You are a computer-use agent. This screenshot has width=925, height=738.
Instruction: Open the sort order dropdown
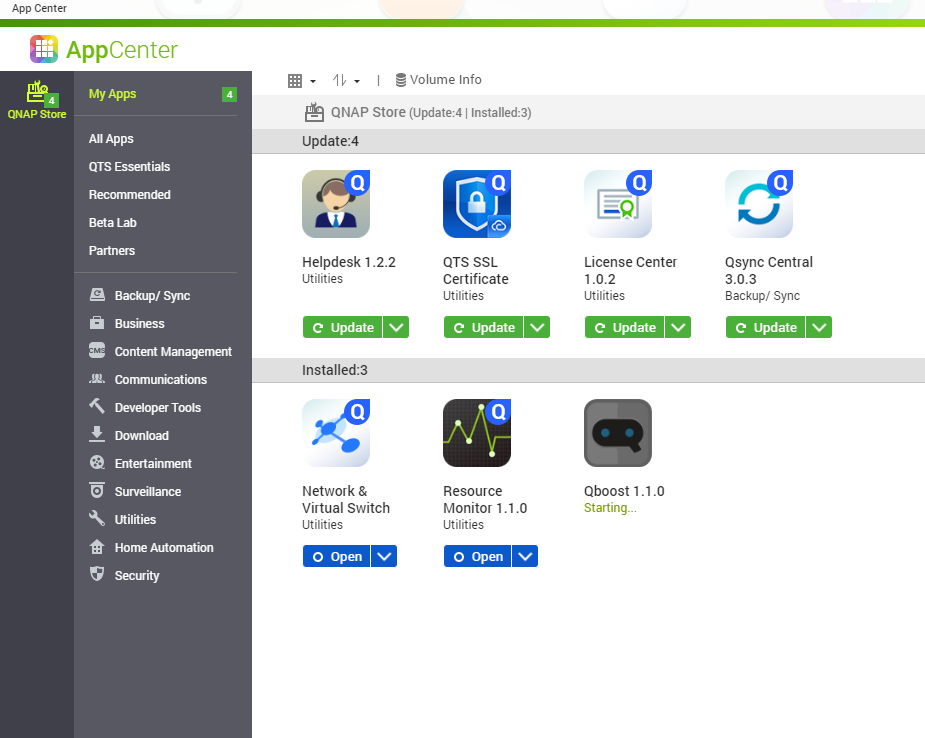click(345, 80)
